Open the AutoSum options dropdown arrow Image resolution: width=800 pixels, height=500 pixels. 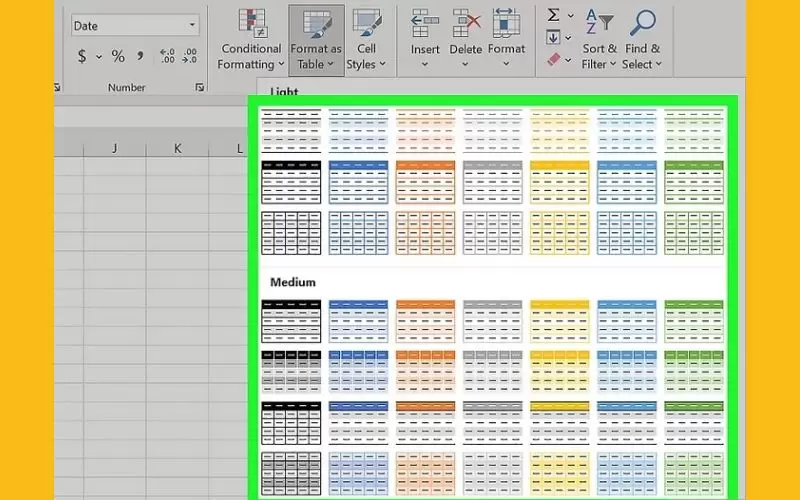570,15
